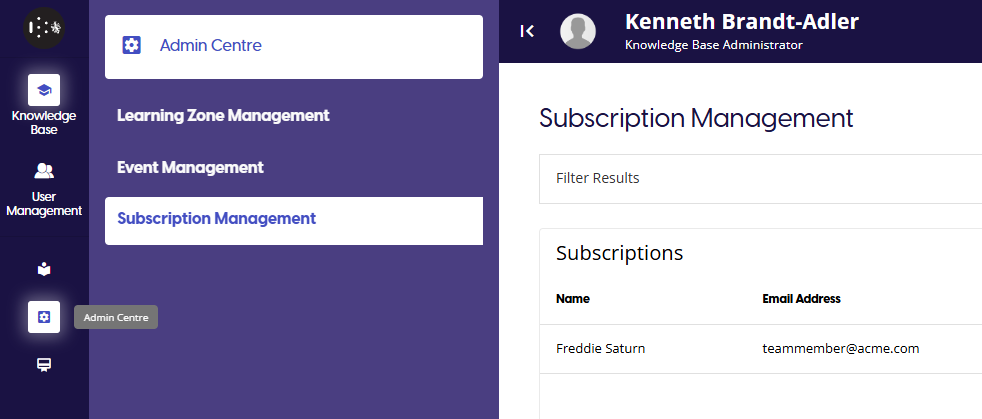Click the user avatar picture
The image size is (982, 419).
pyautogui.click(x=578, y=31)
